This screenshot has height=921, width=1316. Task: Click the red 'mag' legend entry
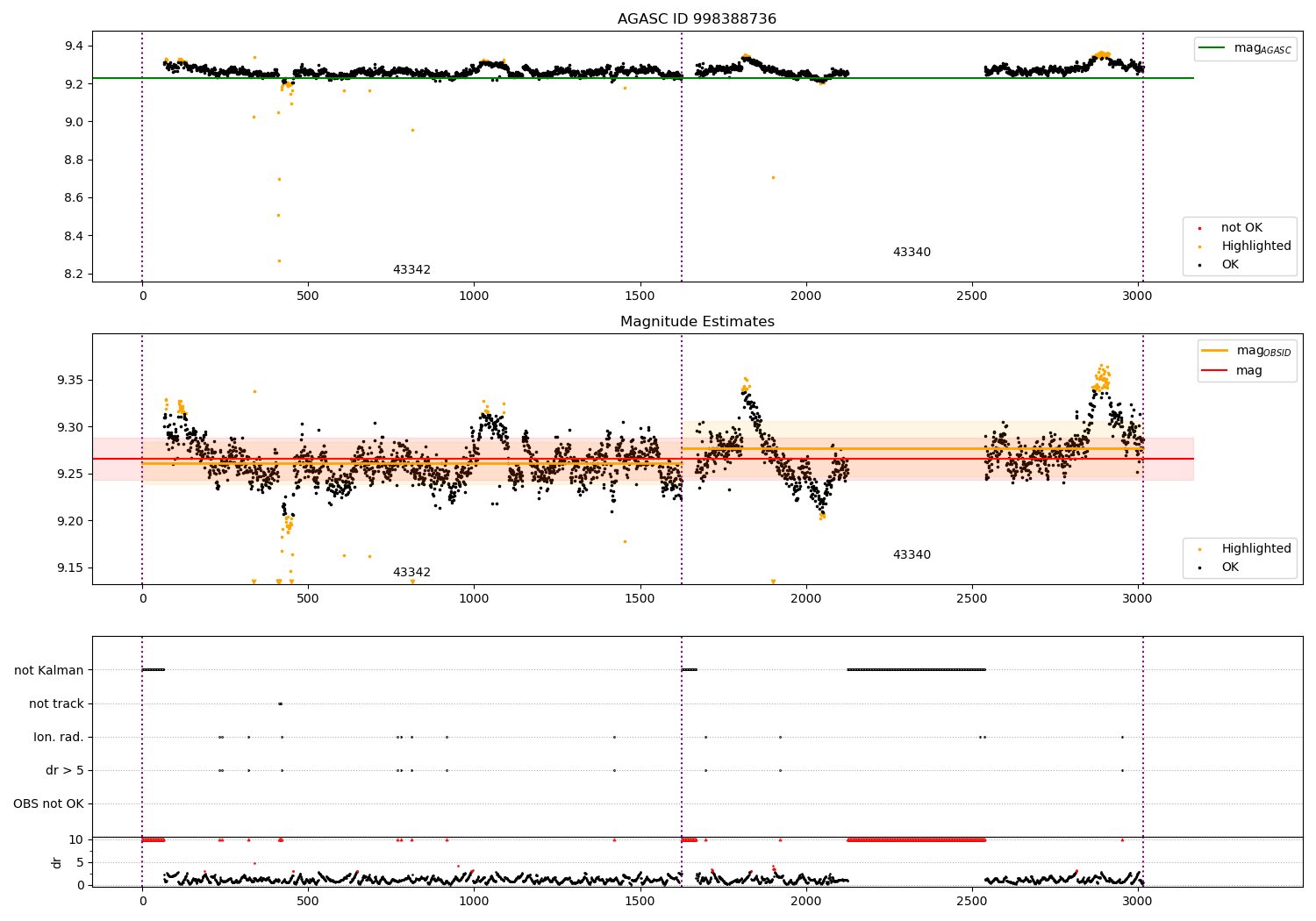[1249, 371]
